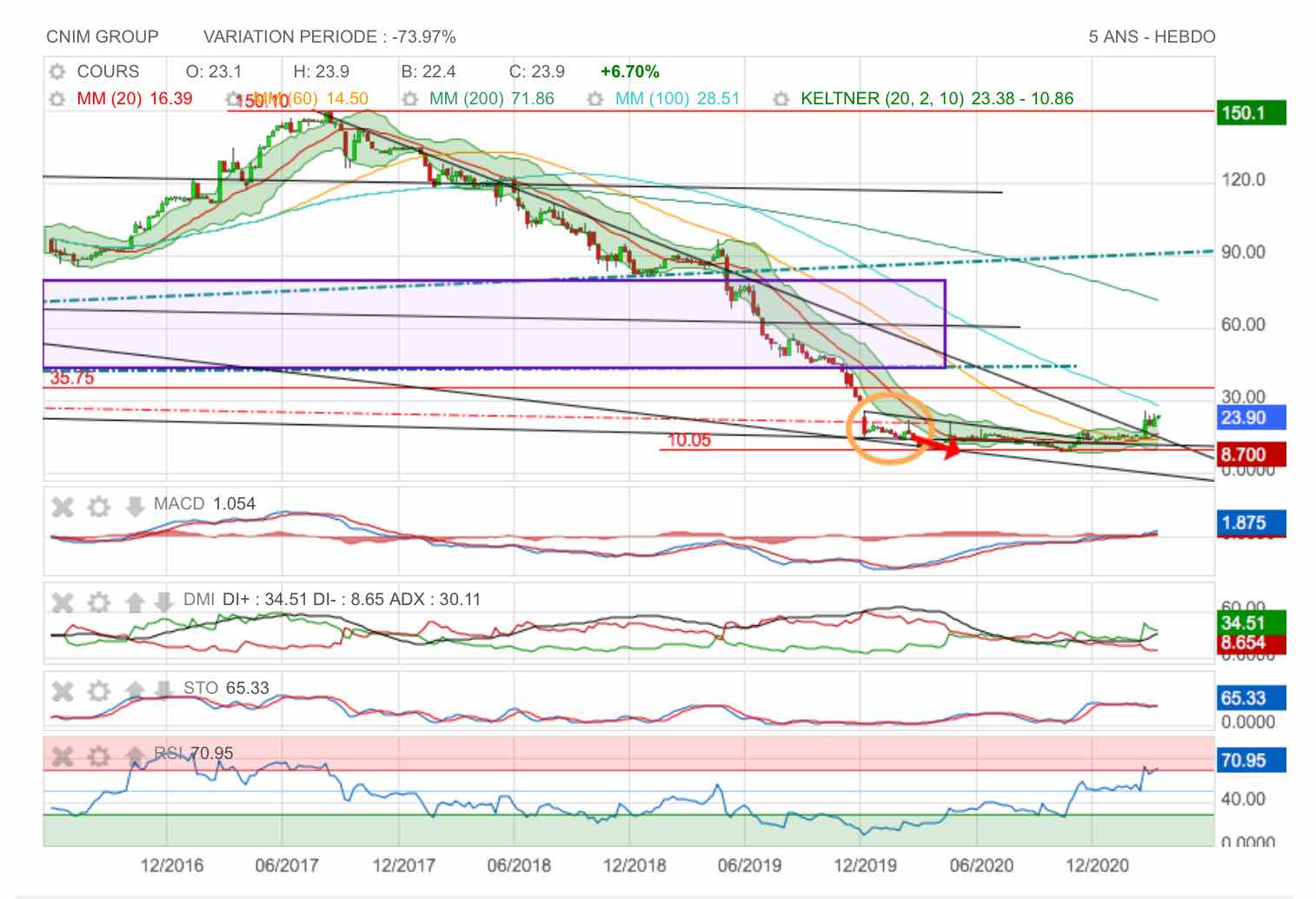The height and width of the screenshot is (899, 1316).
Task: Click the green 34.51 DMI axis tag
Action: (1251, 623)
